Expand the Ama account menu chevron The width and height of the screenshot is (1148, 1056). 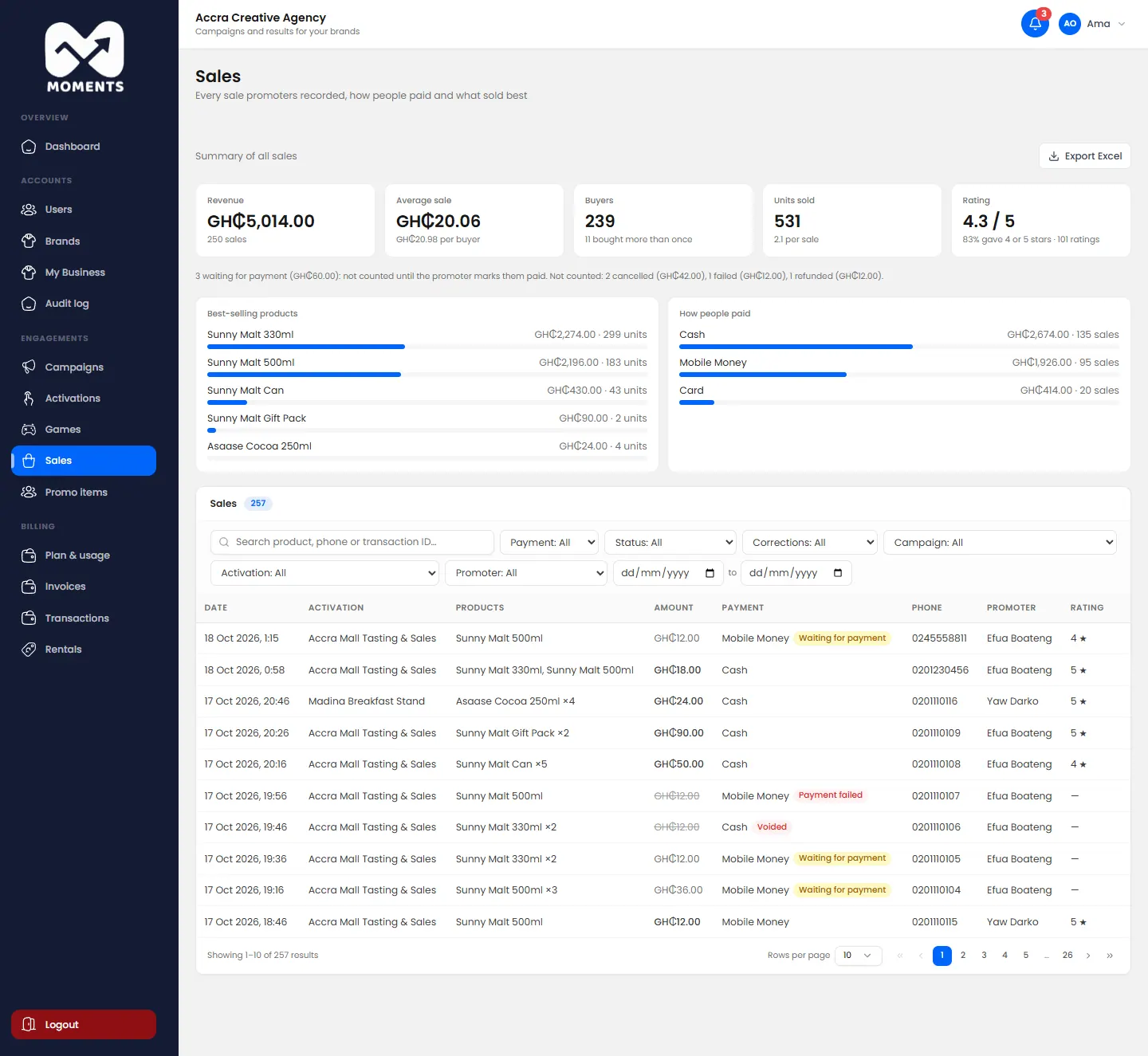click(x=1122, y=24)
